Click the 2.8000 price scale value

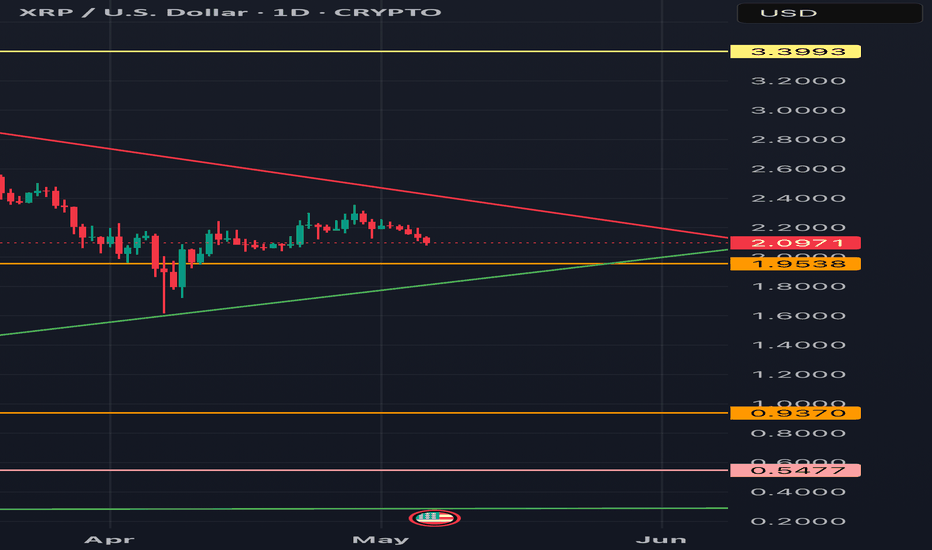(798, 140)
